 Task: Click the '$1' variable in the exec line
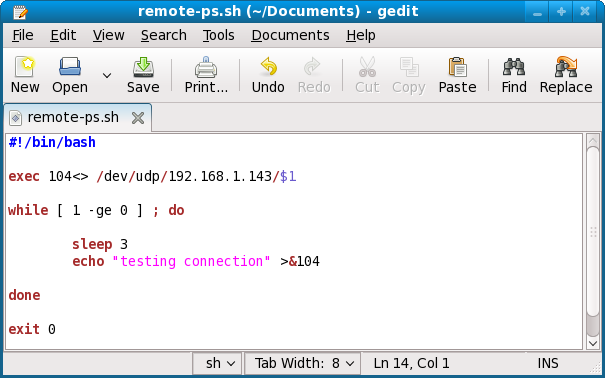tap(288, 176)
